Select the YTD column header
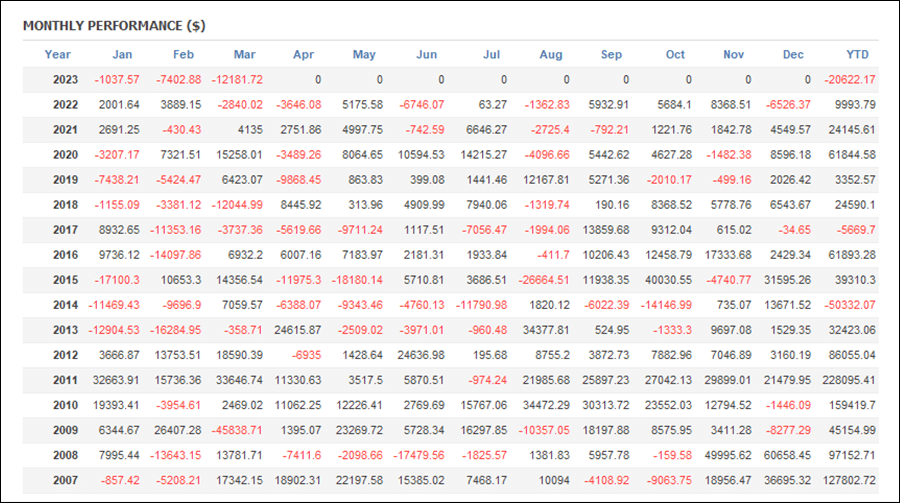This screenshot has height=503, width=900. coord(858,55)
